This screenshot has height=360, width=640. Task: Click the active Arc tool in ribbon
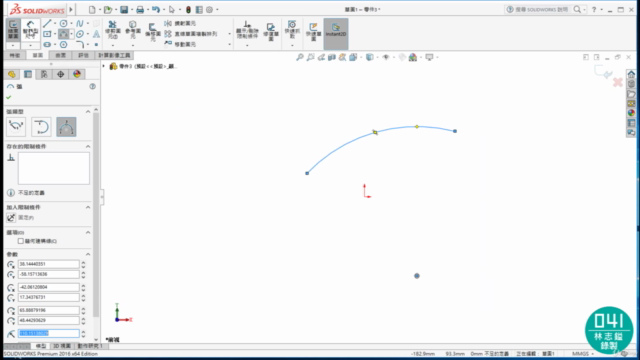point(63,34)
